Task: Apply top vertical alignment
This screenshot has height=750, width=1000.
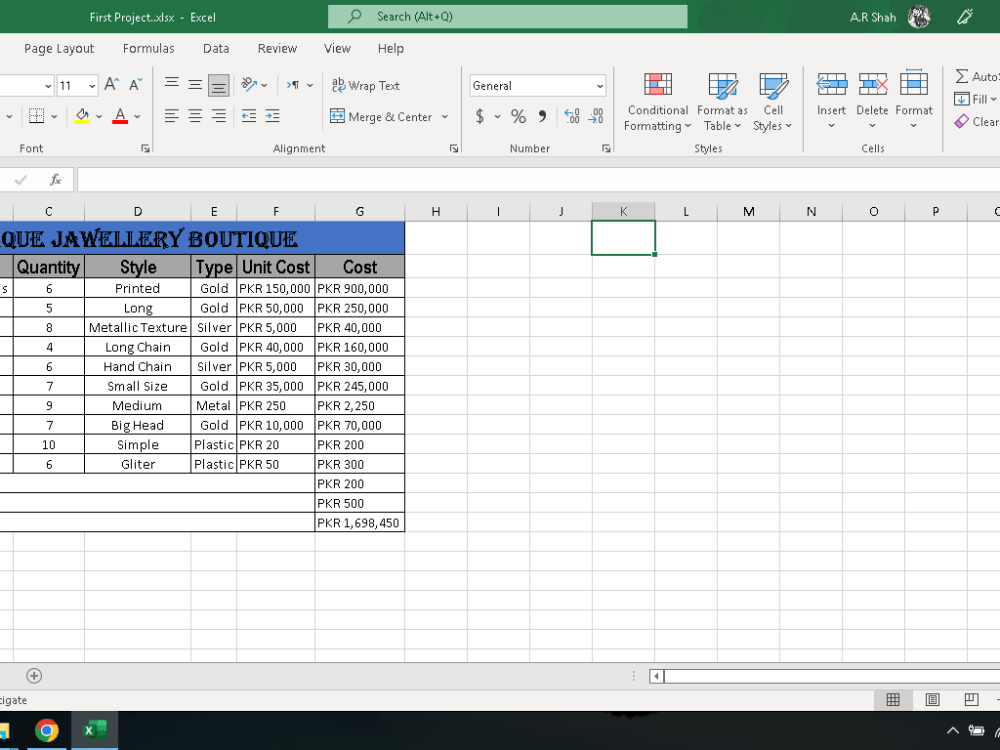Action: tap(172, 85)
